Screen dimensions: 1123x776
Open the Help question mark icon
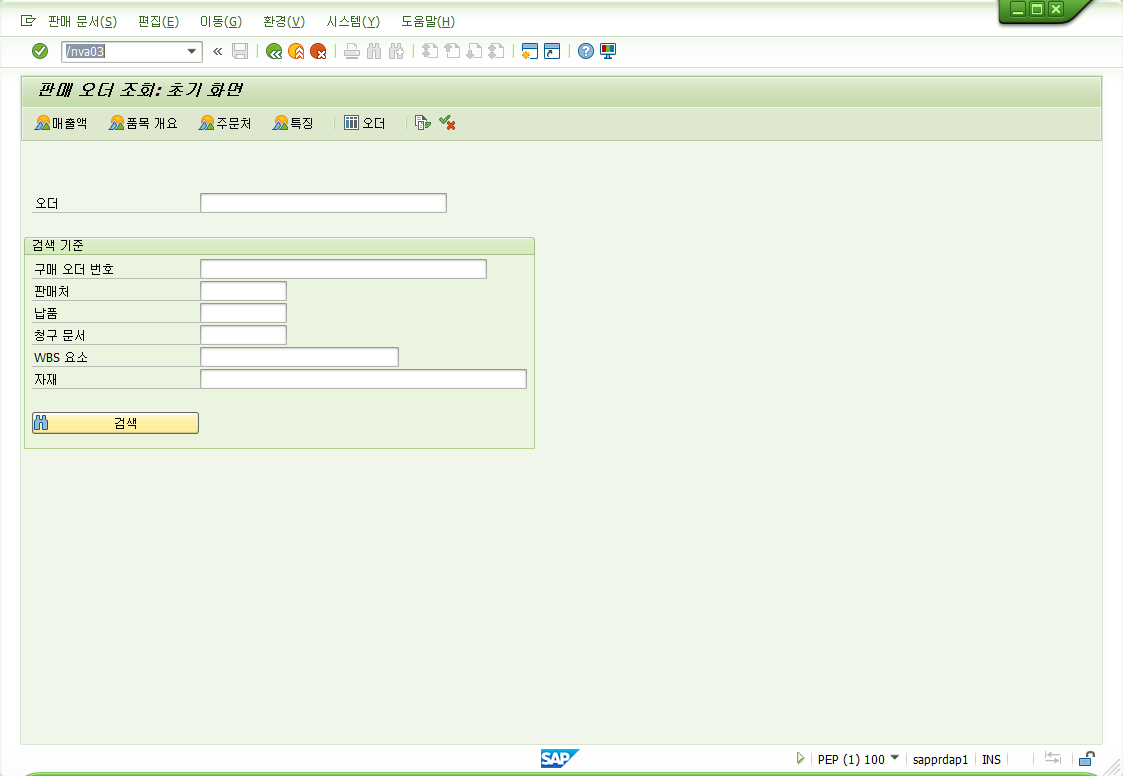pos(586,51)
